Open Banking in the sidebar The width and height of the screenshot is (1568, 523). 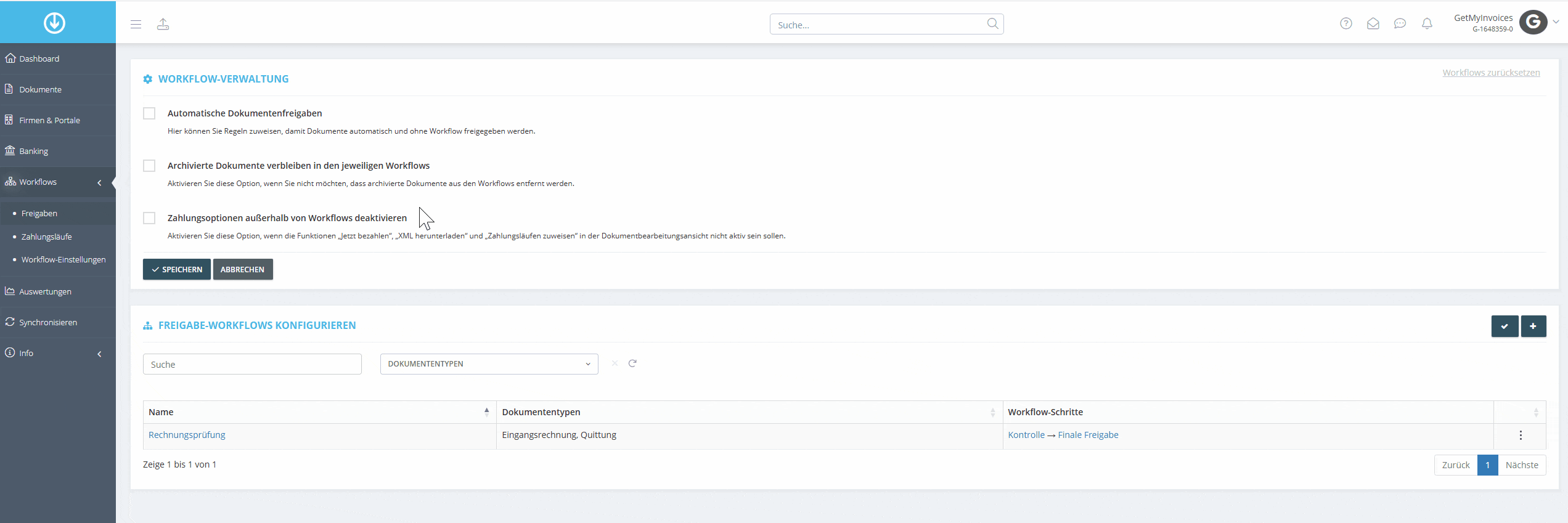click(58, 151)
